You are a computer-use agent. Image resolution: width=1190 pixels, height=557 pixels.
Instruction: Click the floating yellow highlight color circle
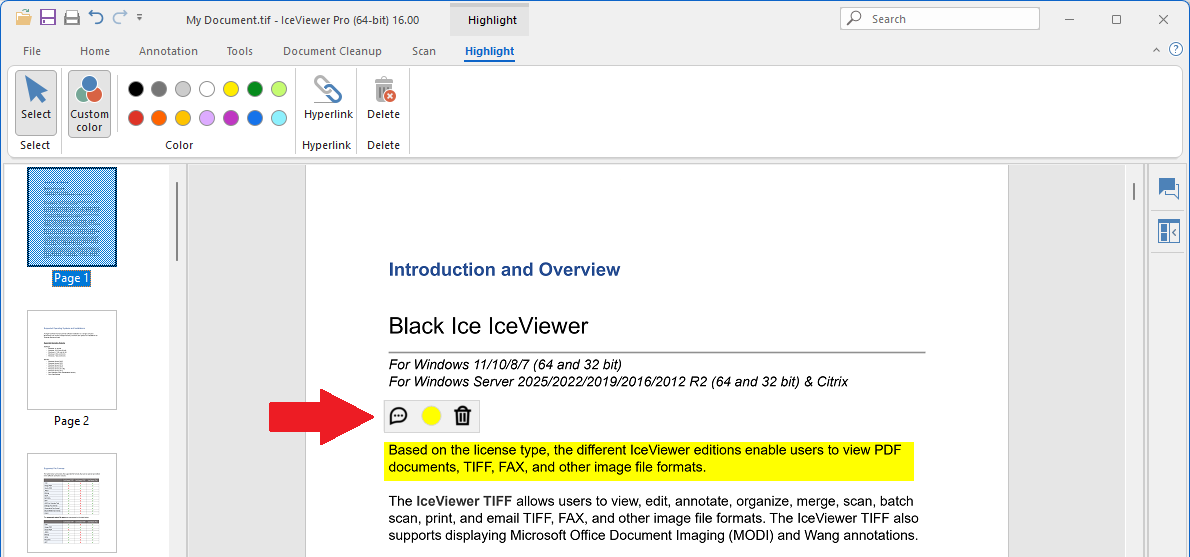431,415
